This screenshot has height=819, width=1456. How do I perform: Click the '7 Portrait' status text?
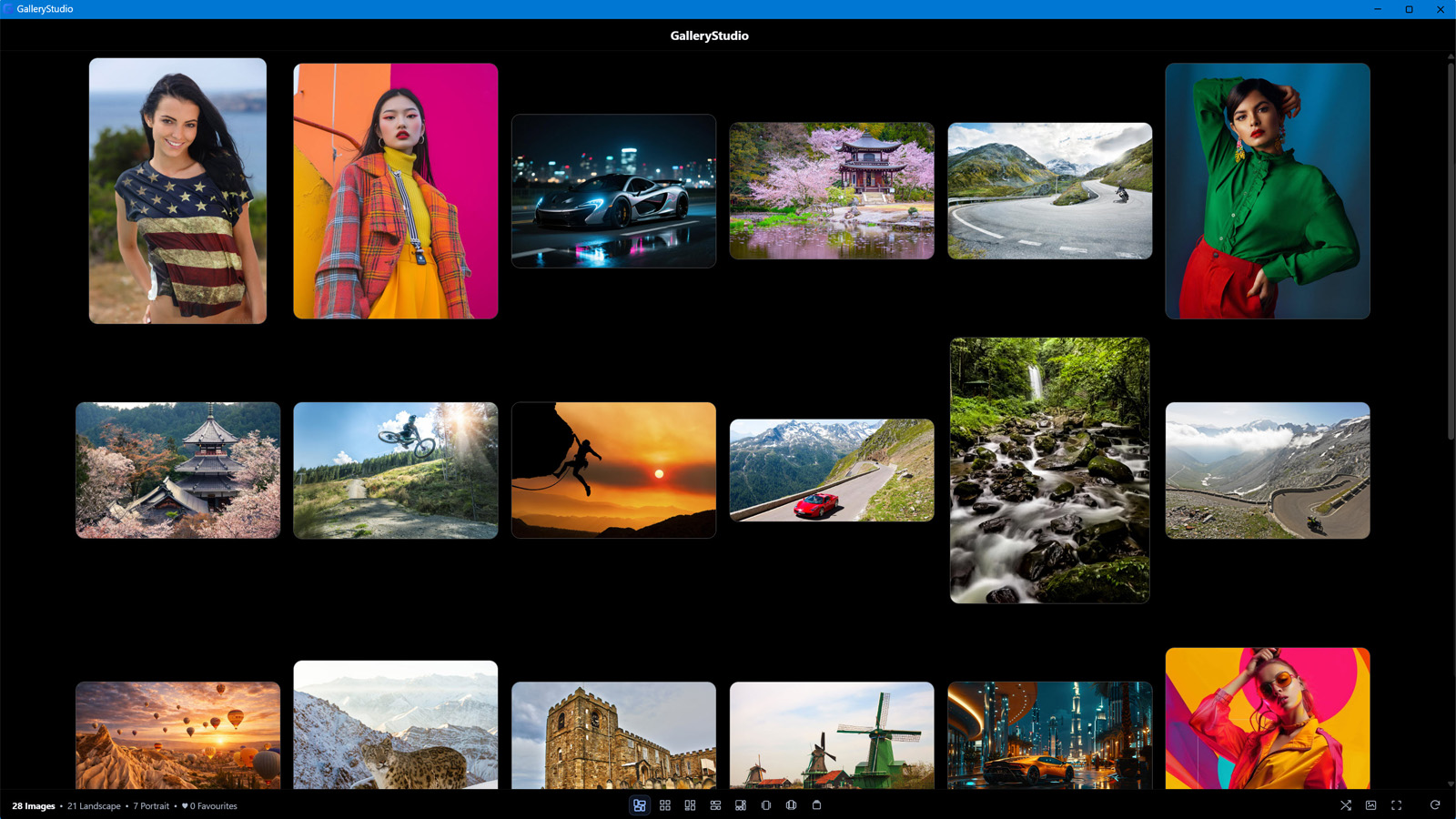click(151, 806)
